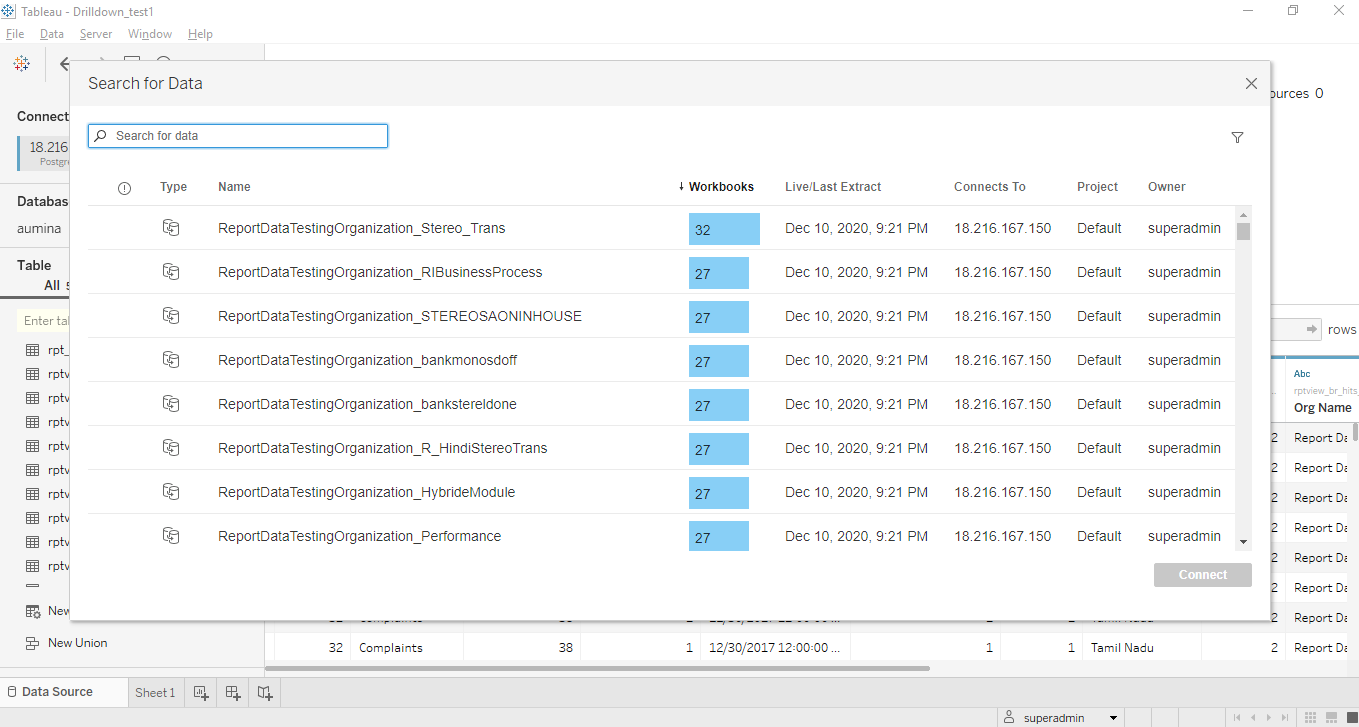Click data source icon for STEREOSAONINHOUSE row
1359x727 pixels.
[x=171, y=316]
